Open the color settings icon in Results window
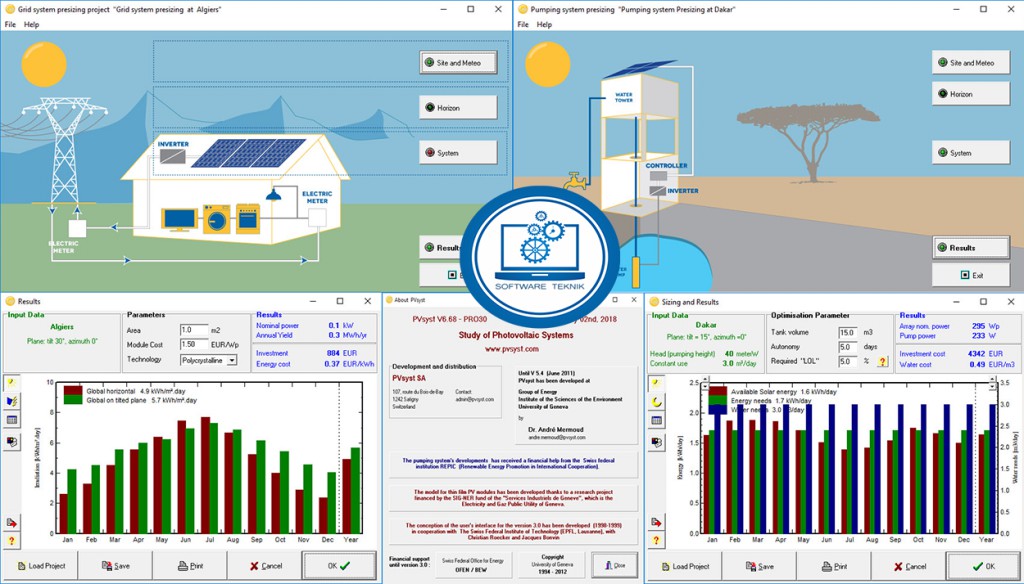 tap(11, 442)
